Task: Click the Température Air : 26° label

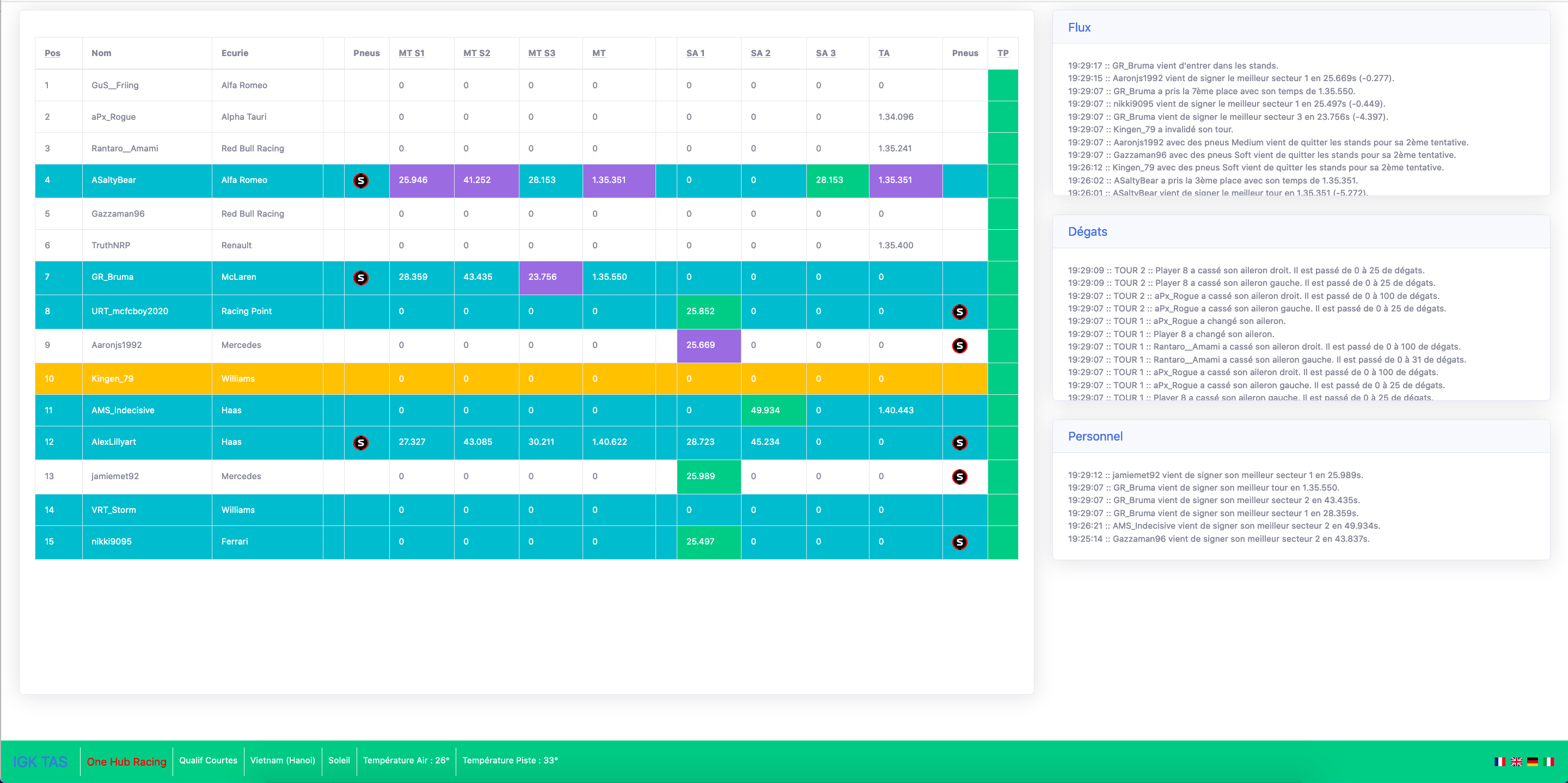Action: 406,760
